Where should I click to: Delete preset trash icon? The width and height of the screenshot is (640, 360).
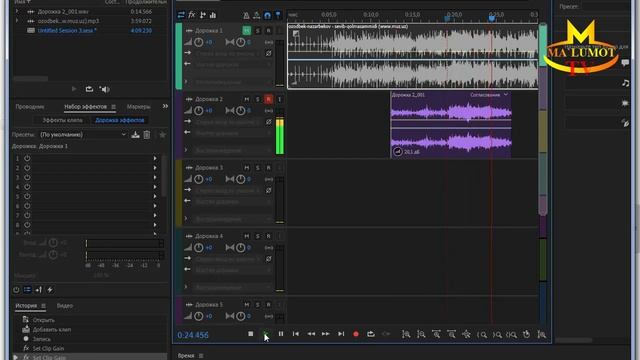[x=147, y=135]
